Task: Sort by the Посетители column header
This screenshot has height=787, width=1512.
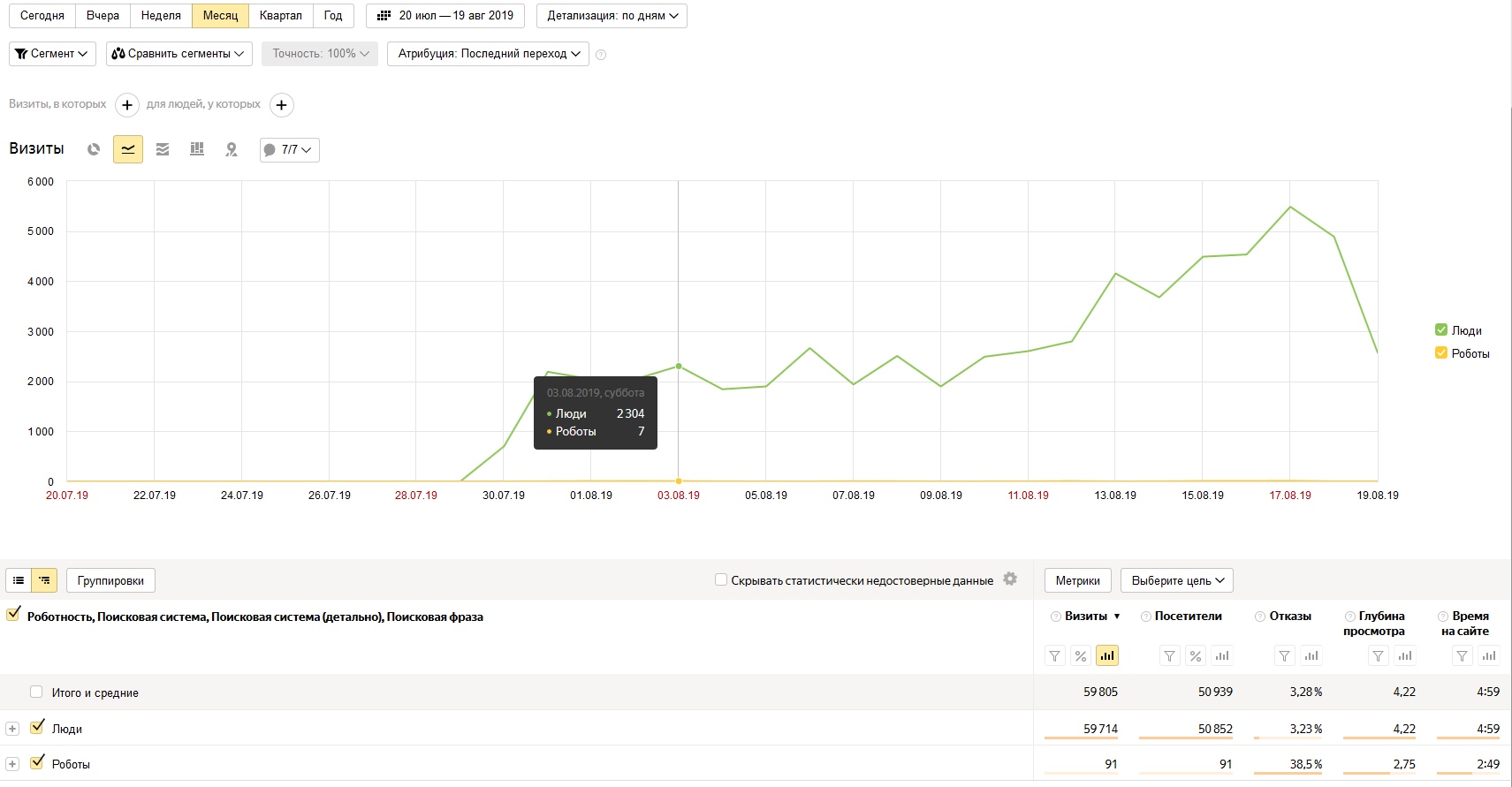Action: click(x=1188, y=617)
